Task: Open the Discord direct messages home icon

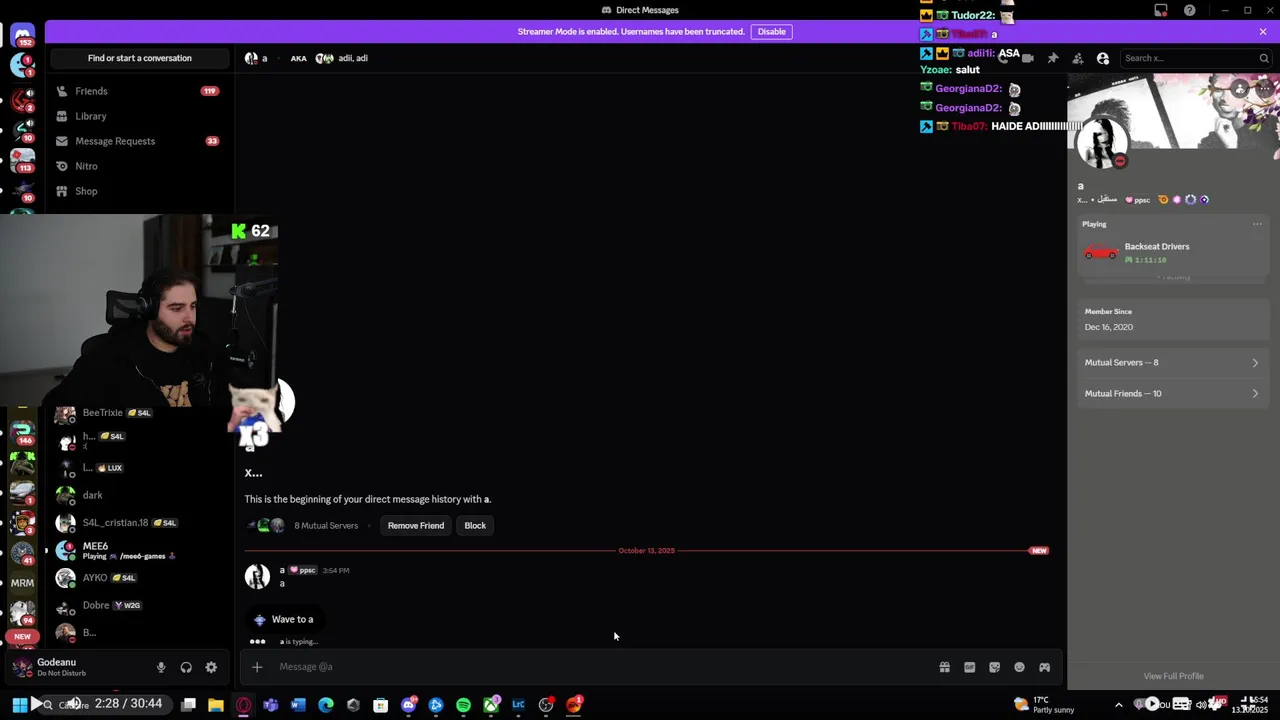Action: click(22, 36)
